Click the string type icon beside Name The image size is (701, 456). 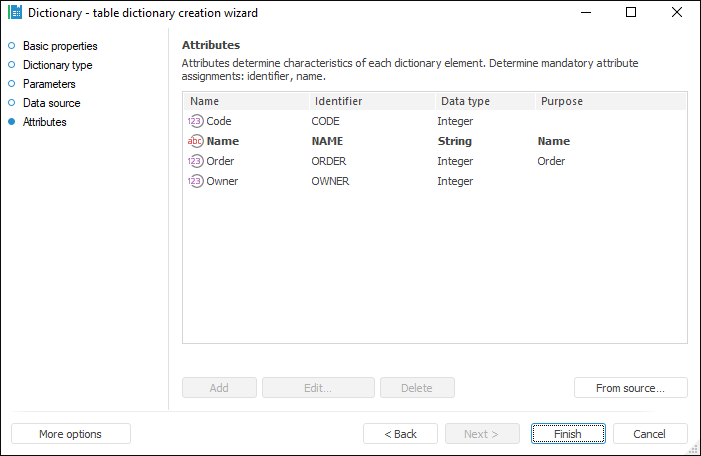[195, 141]
